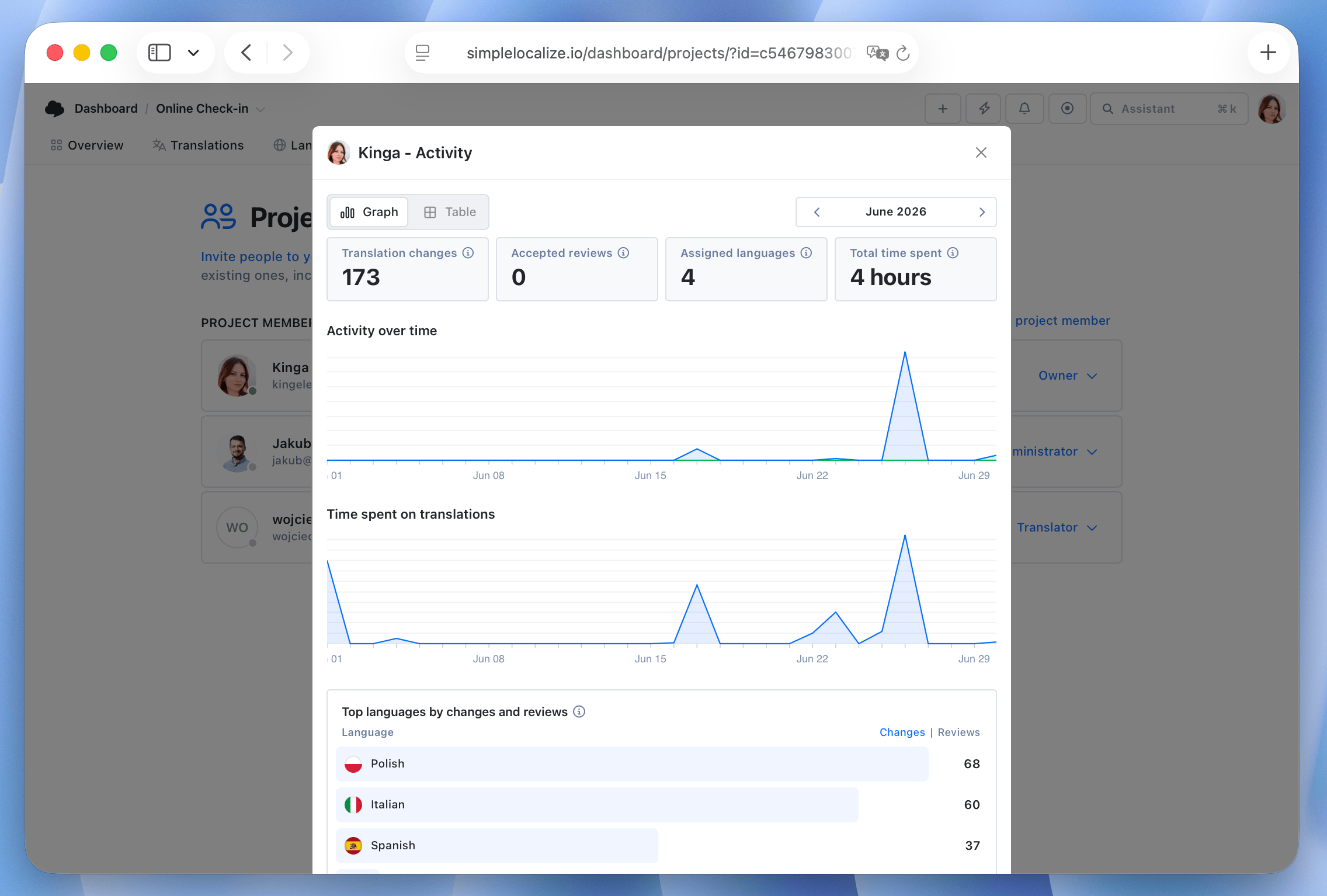Open the Overview tab
Screen dimensions: 1327x896
[87, 145]
